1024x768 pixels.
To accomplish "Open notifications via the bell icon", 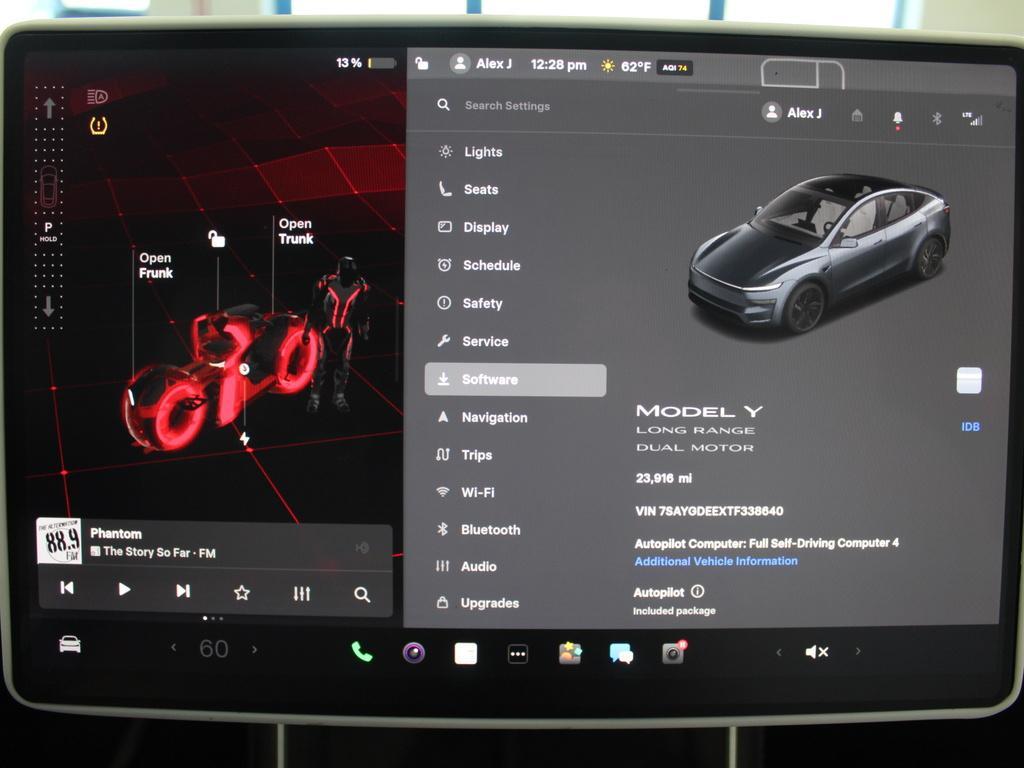I will 899,118.
